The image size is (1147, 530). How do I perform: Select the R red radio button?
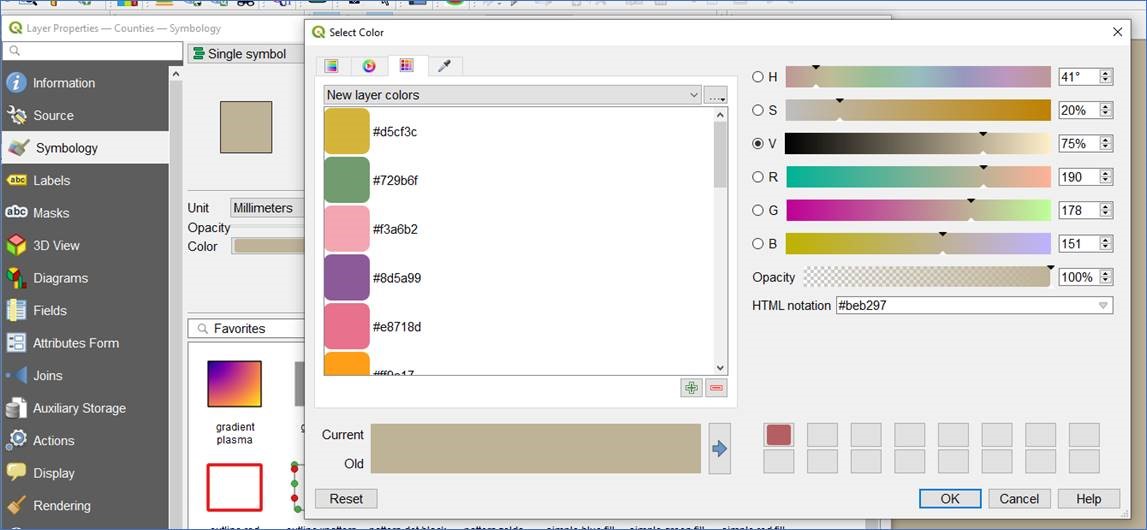click(x=758, y=177)
